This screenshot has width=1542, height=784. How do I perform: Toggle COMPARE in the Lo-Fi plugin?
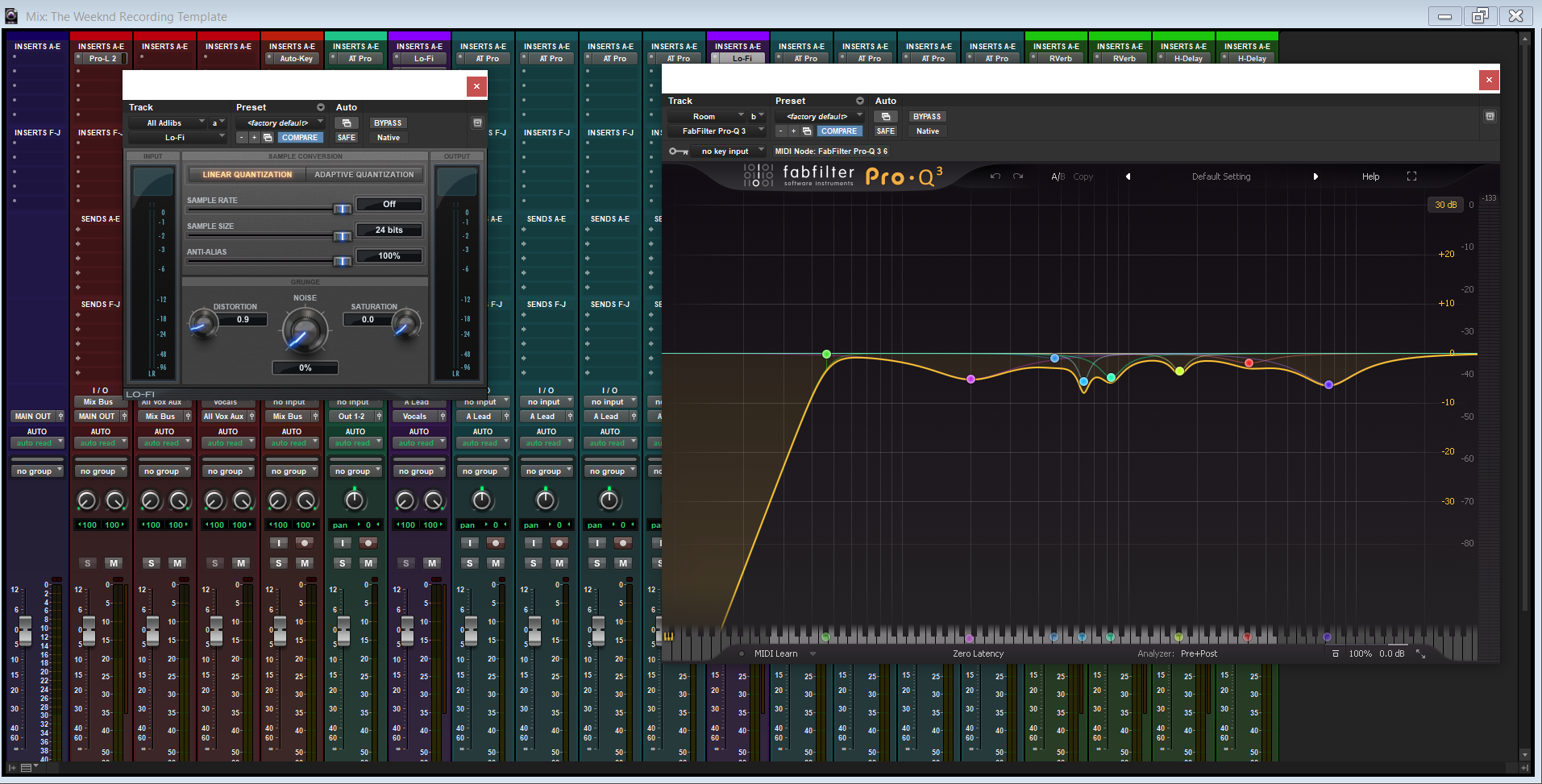point(299,138)
